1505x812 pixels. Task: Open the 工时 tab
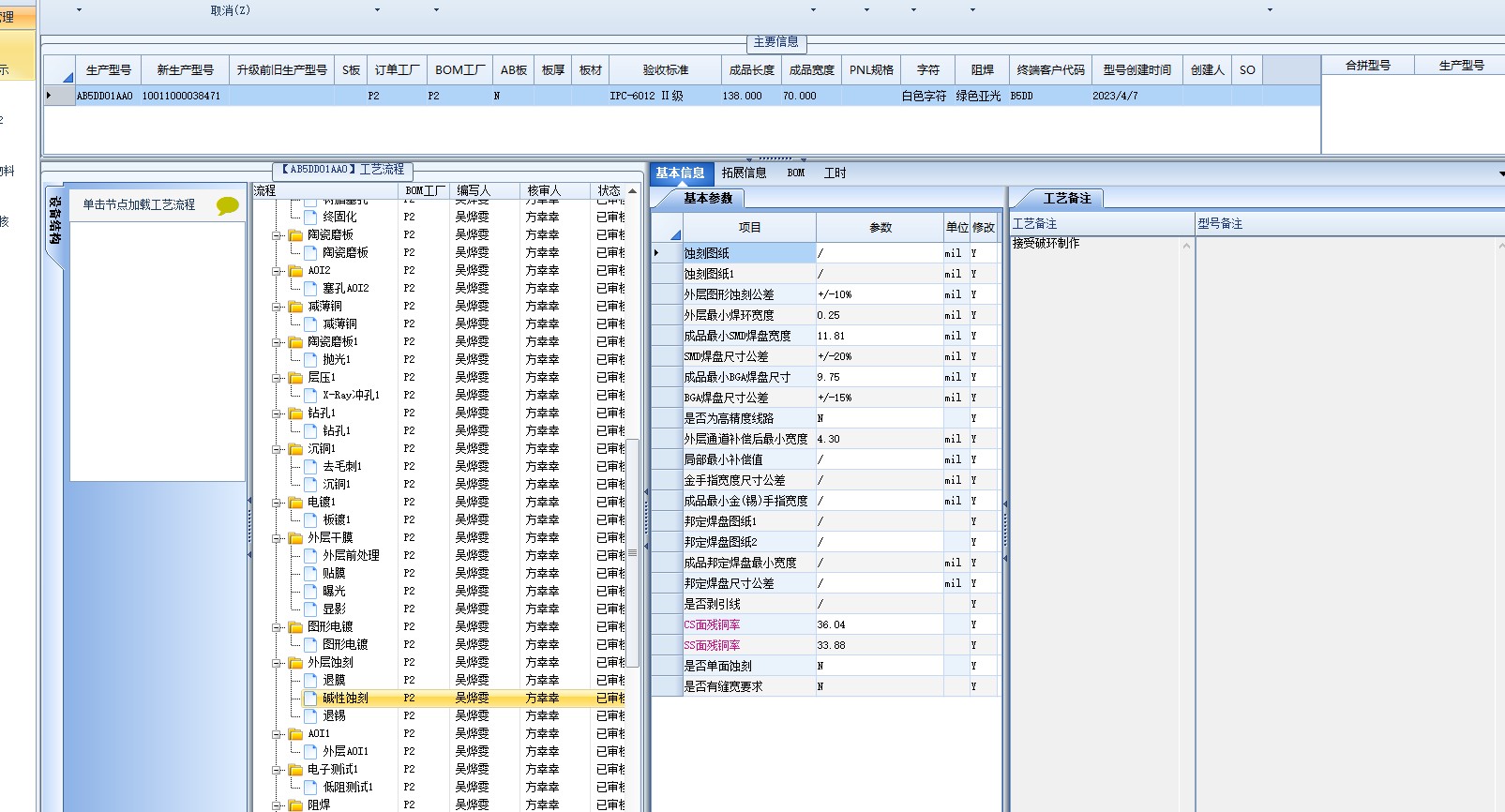point(835,173)
